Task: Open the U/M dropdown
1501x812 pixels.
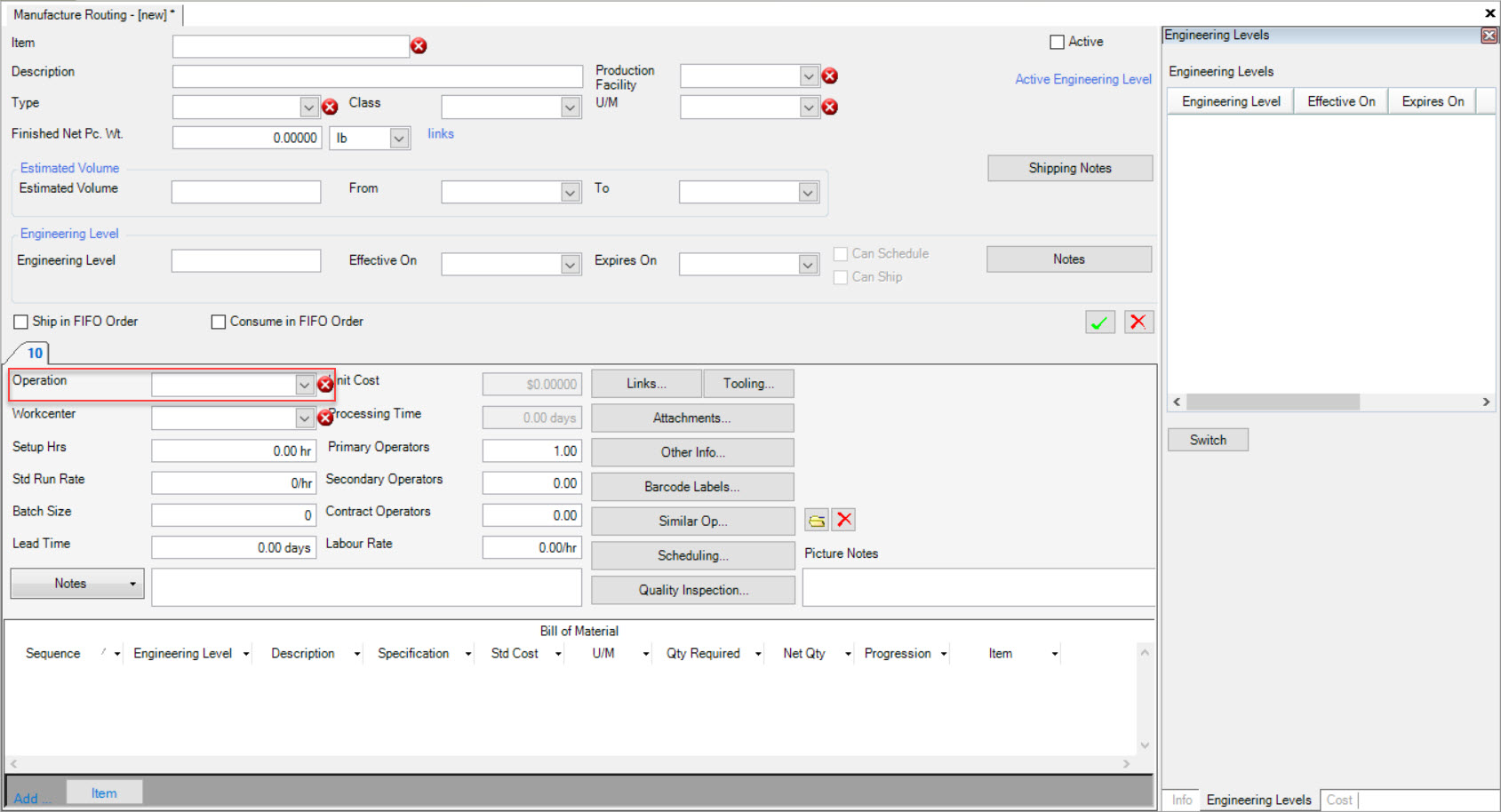Action: [809, 107]
